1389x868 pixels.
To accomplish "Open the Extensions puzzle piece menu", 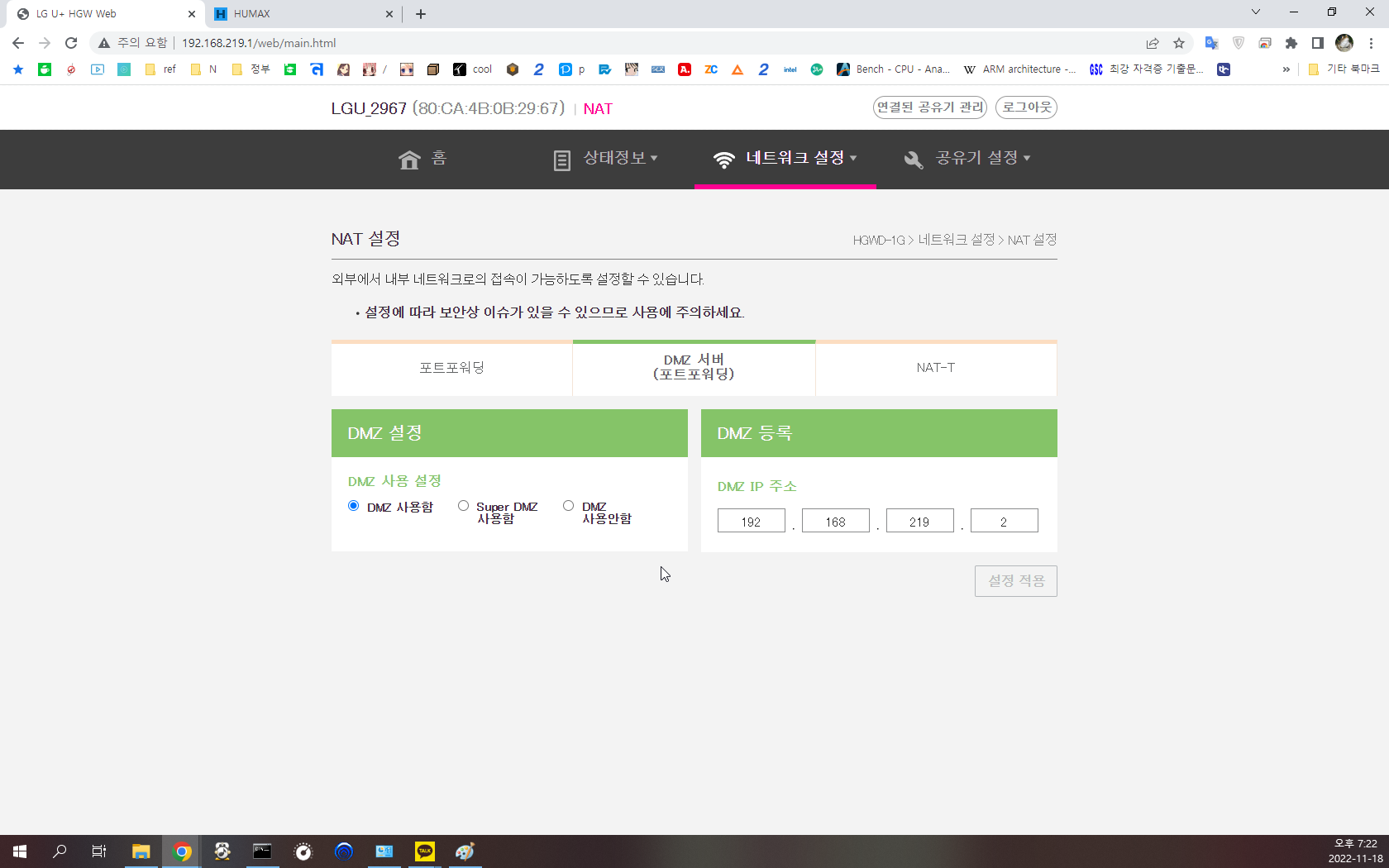I will coord(1291,43).
